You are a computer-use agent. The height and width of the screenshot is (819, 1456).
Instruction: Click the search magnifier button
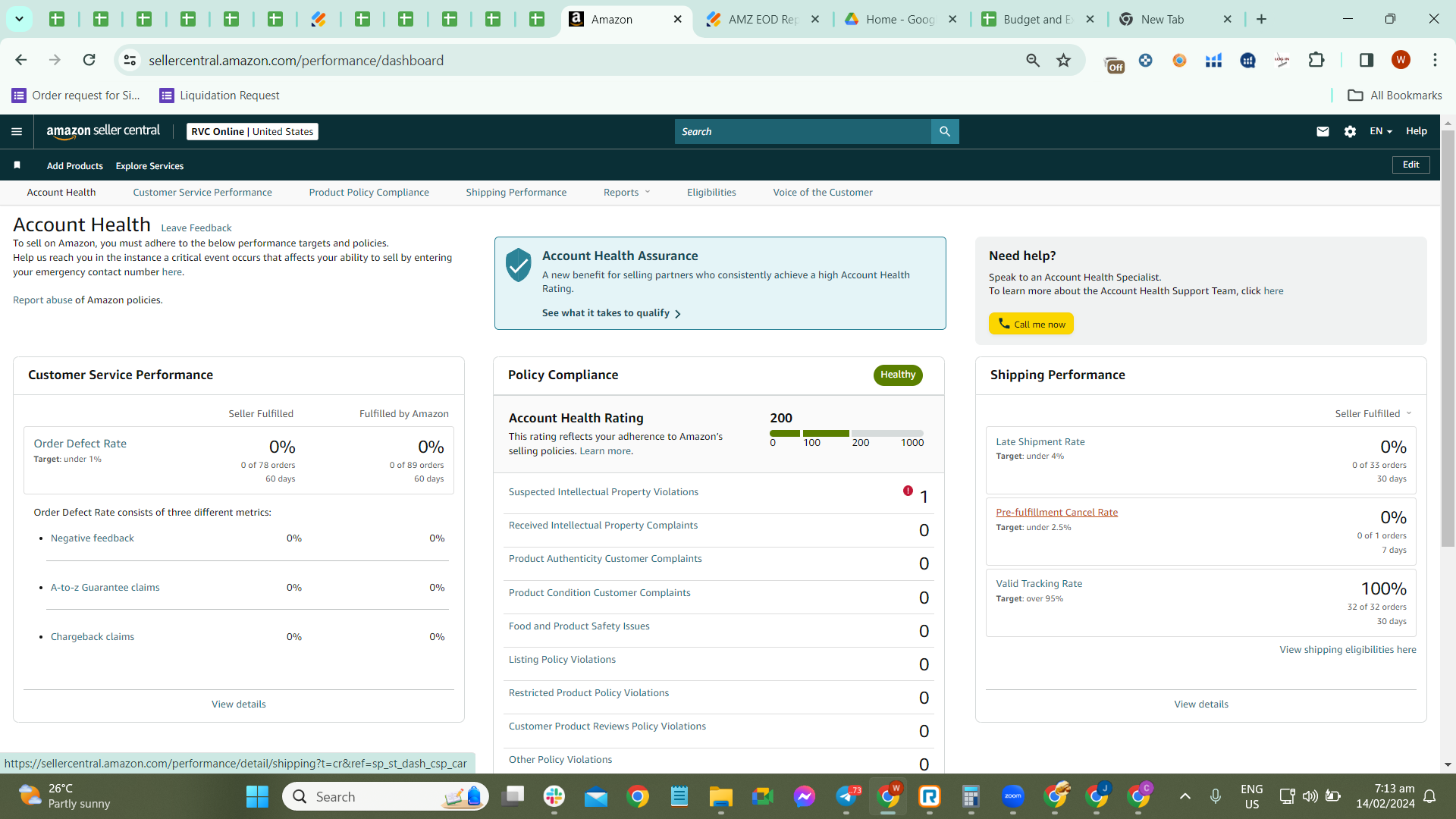point(945,131)
